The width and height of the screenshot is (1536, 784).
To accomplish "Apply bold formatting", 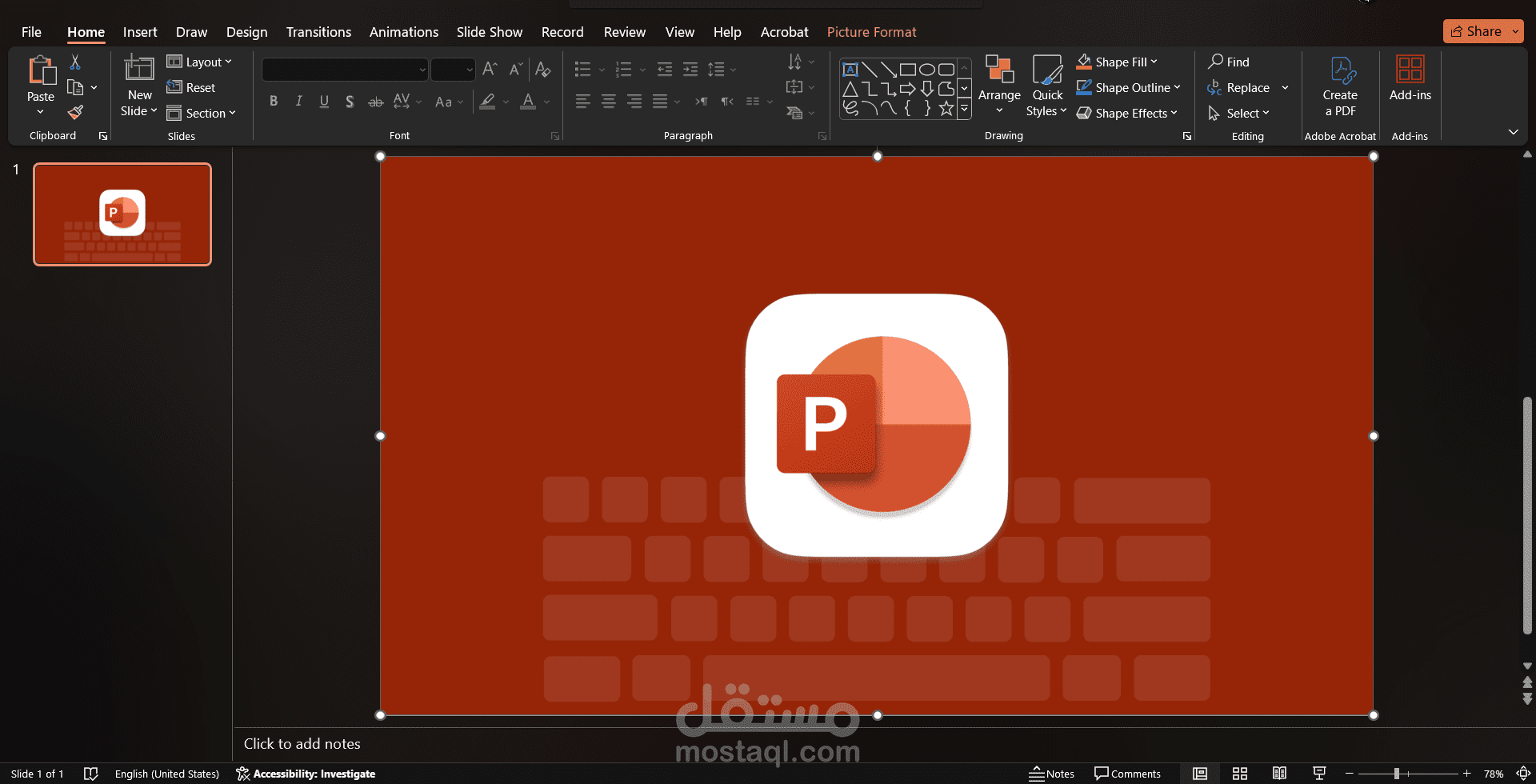I will pos(273,102).
